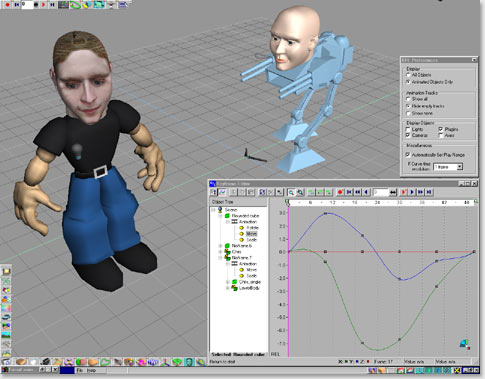Select All Objects display option
Screen dimensions: 485x379
point(419,75)
